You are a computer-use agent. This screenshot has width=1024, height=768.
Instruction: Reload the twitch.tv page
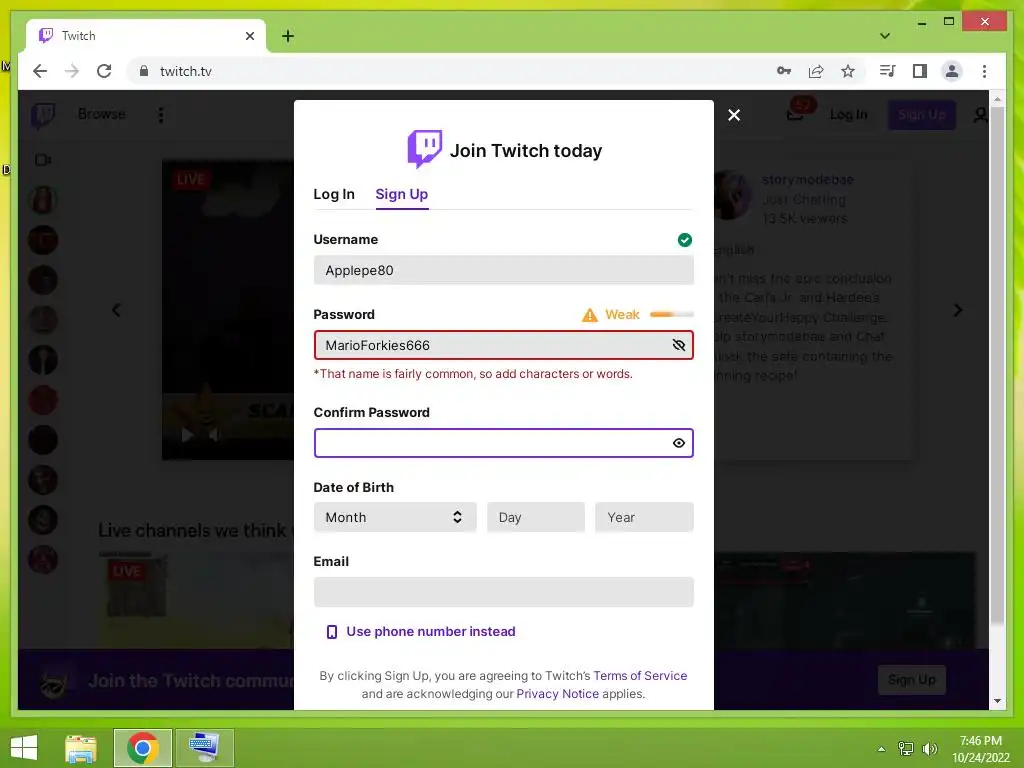coord(104,71)
